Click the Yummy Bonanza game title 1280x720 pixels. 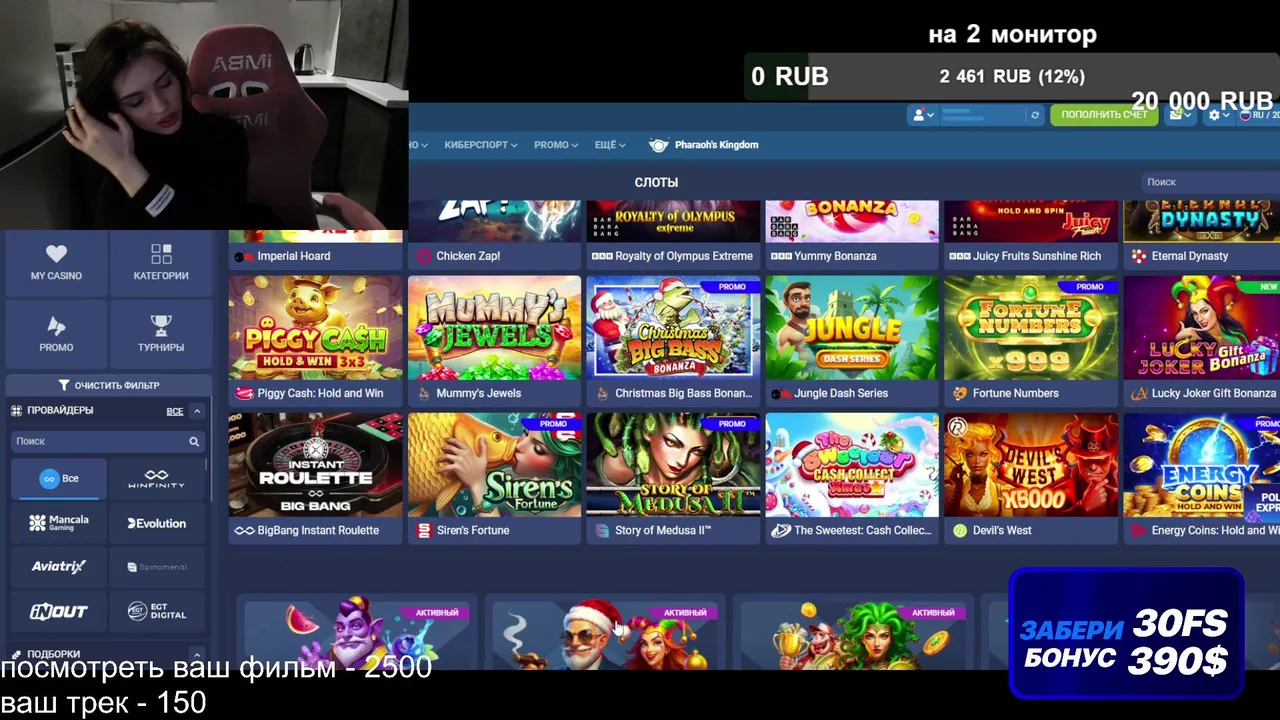point(835,256)
